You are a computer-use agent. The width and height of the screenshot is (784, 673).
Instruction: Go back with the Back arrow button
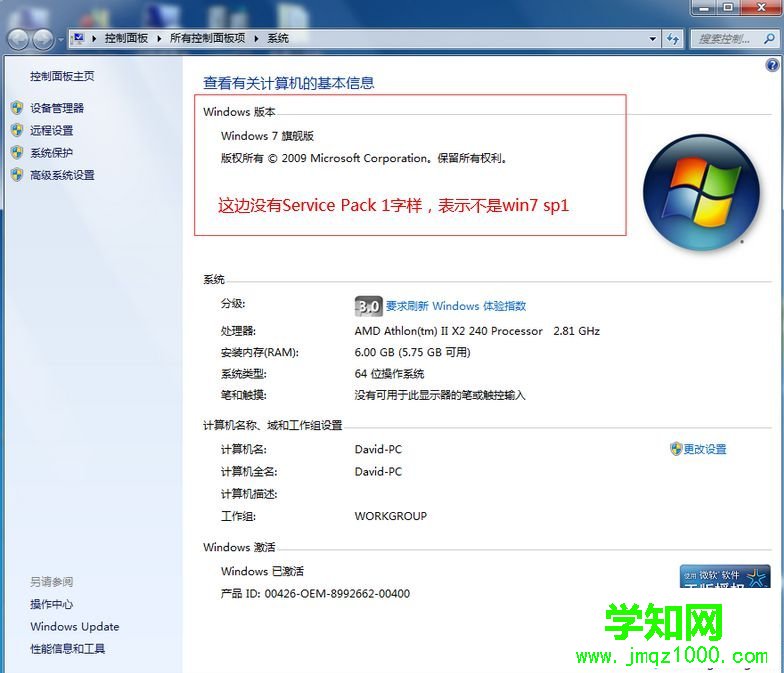point(18,39)
